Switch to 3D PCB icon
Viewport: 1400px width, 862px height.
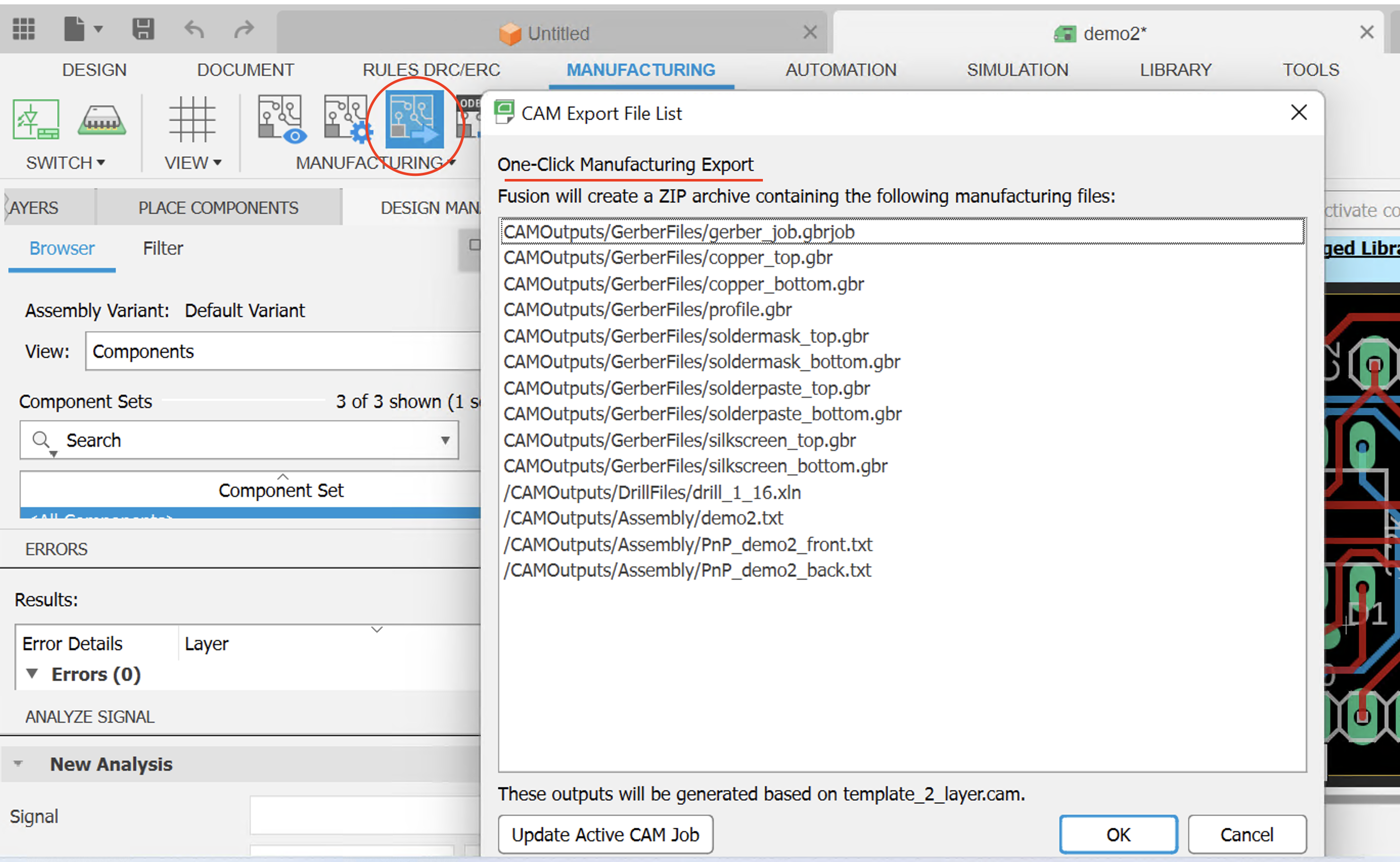(x=101, y=119)
